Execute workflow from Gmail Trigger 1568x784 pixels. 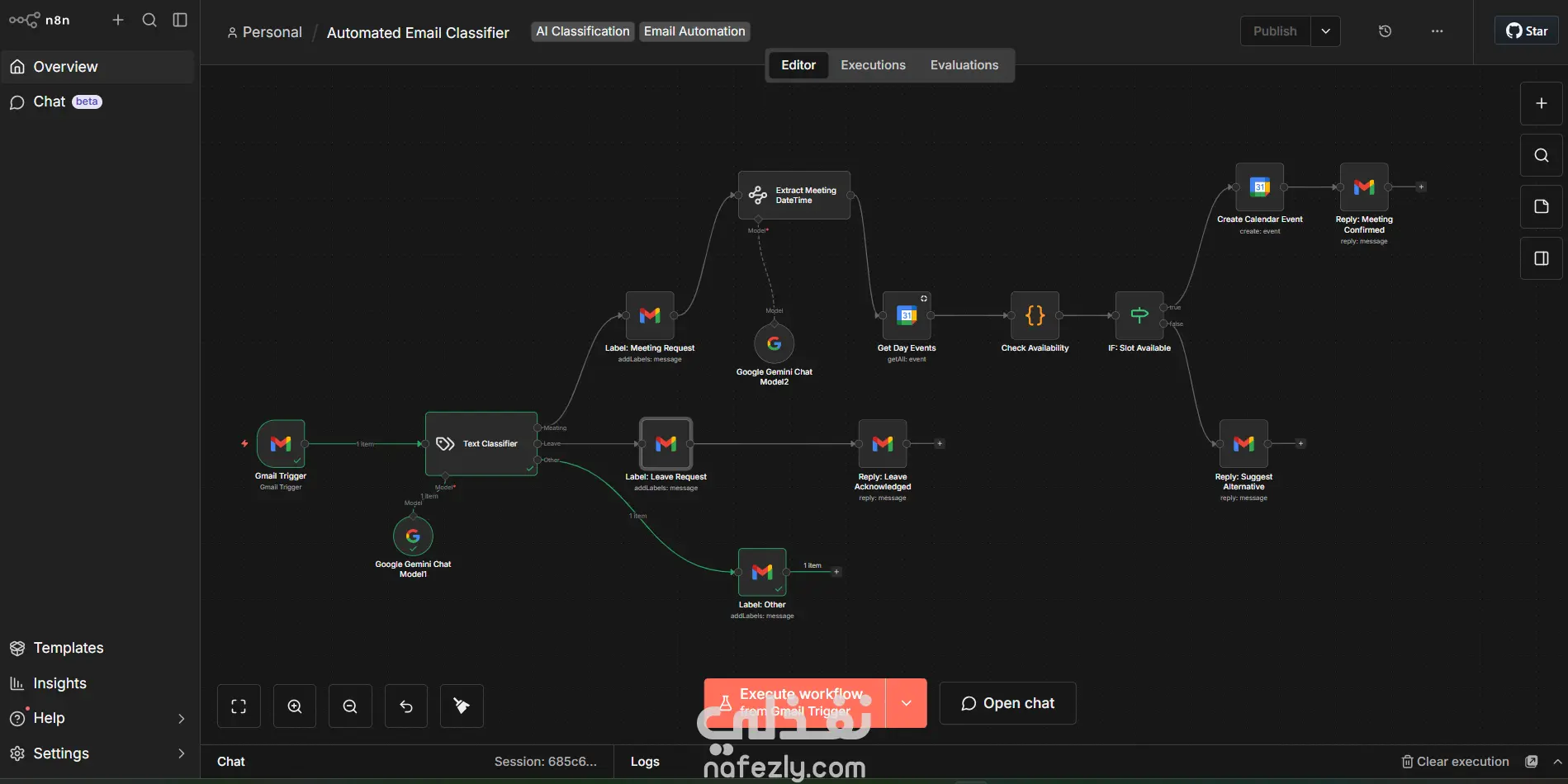pyautogui.click(x=794, y=703)
